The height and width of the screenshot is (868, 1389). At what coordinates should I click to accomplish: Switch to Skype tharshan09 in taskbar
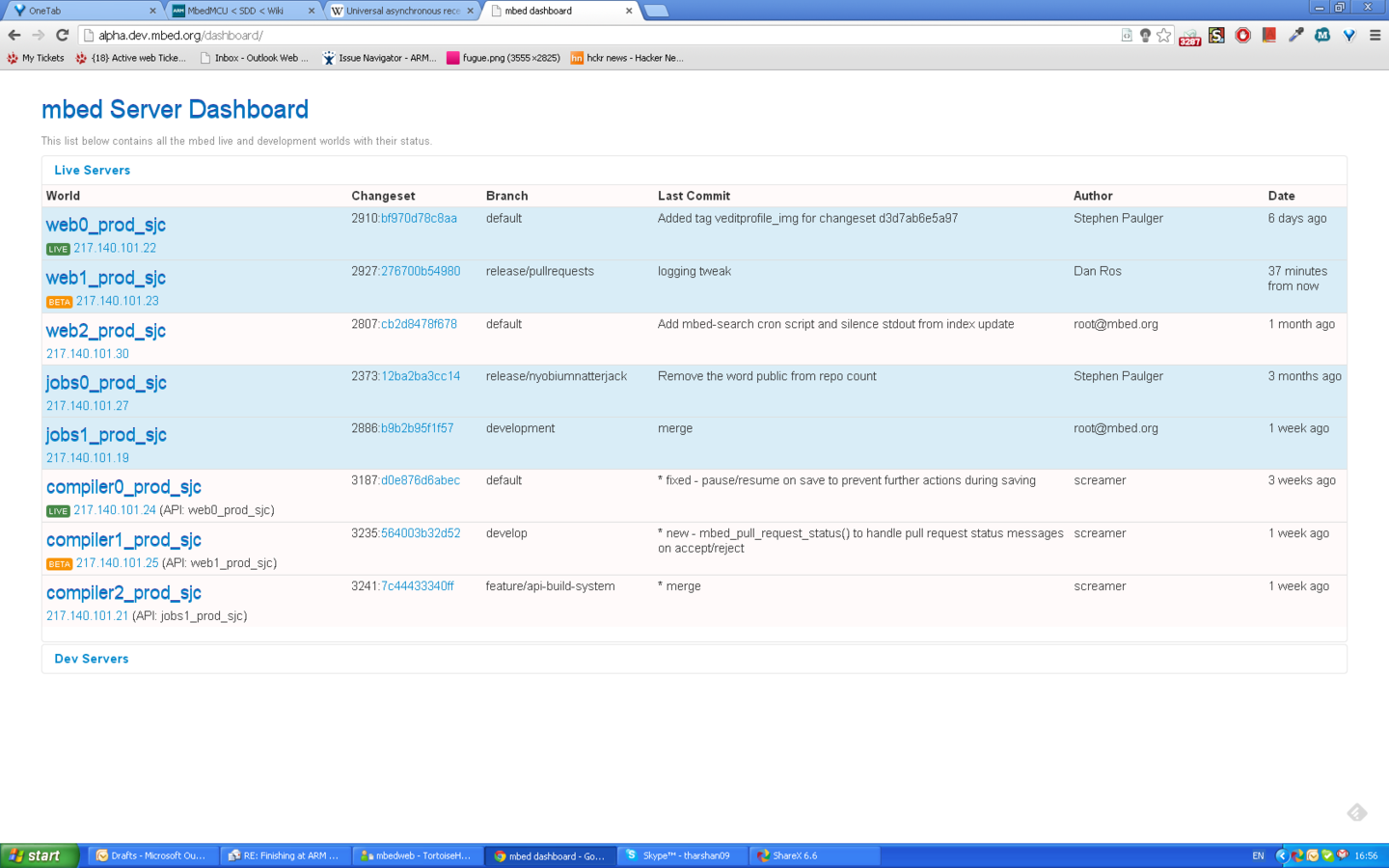tap(681, 855)
